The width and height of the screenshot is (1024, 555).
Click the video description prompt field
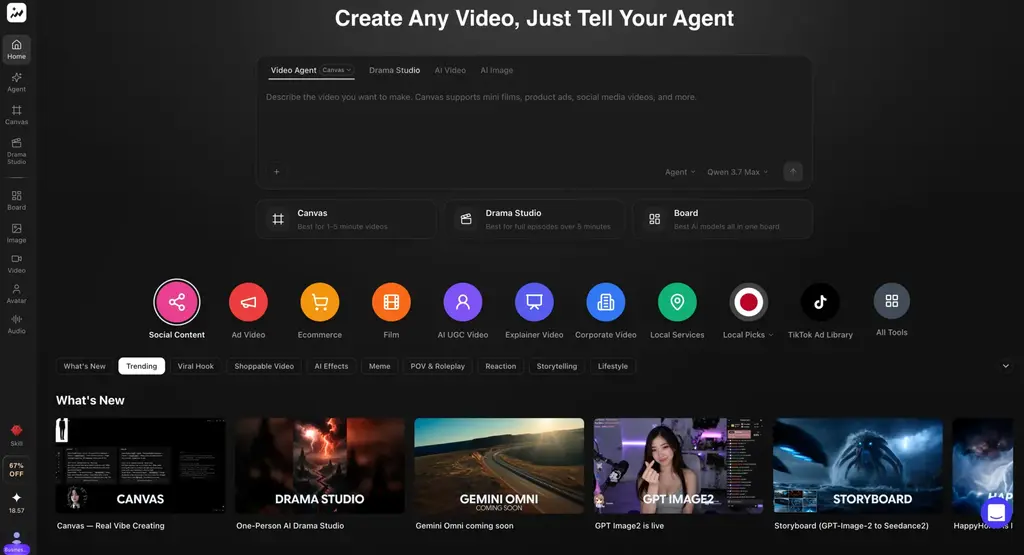534,124
